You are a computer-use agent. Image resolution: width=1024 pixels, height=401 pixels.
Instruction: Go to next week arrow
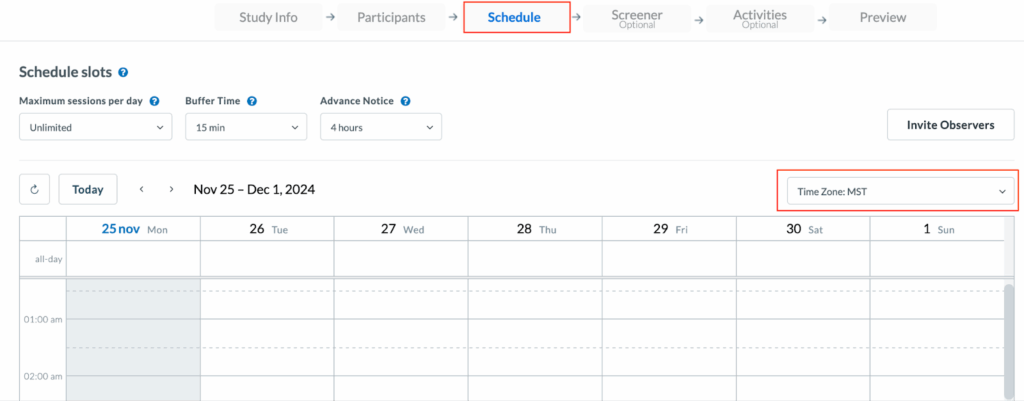[172, 189]
